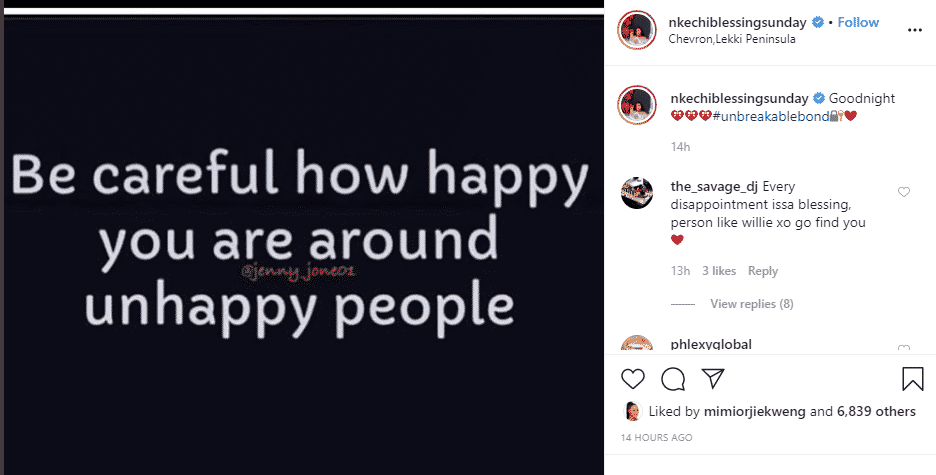Open the mimiorjiekweng liker profile
This screenshot has width=936, height=475.
[757, 411]
